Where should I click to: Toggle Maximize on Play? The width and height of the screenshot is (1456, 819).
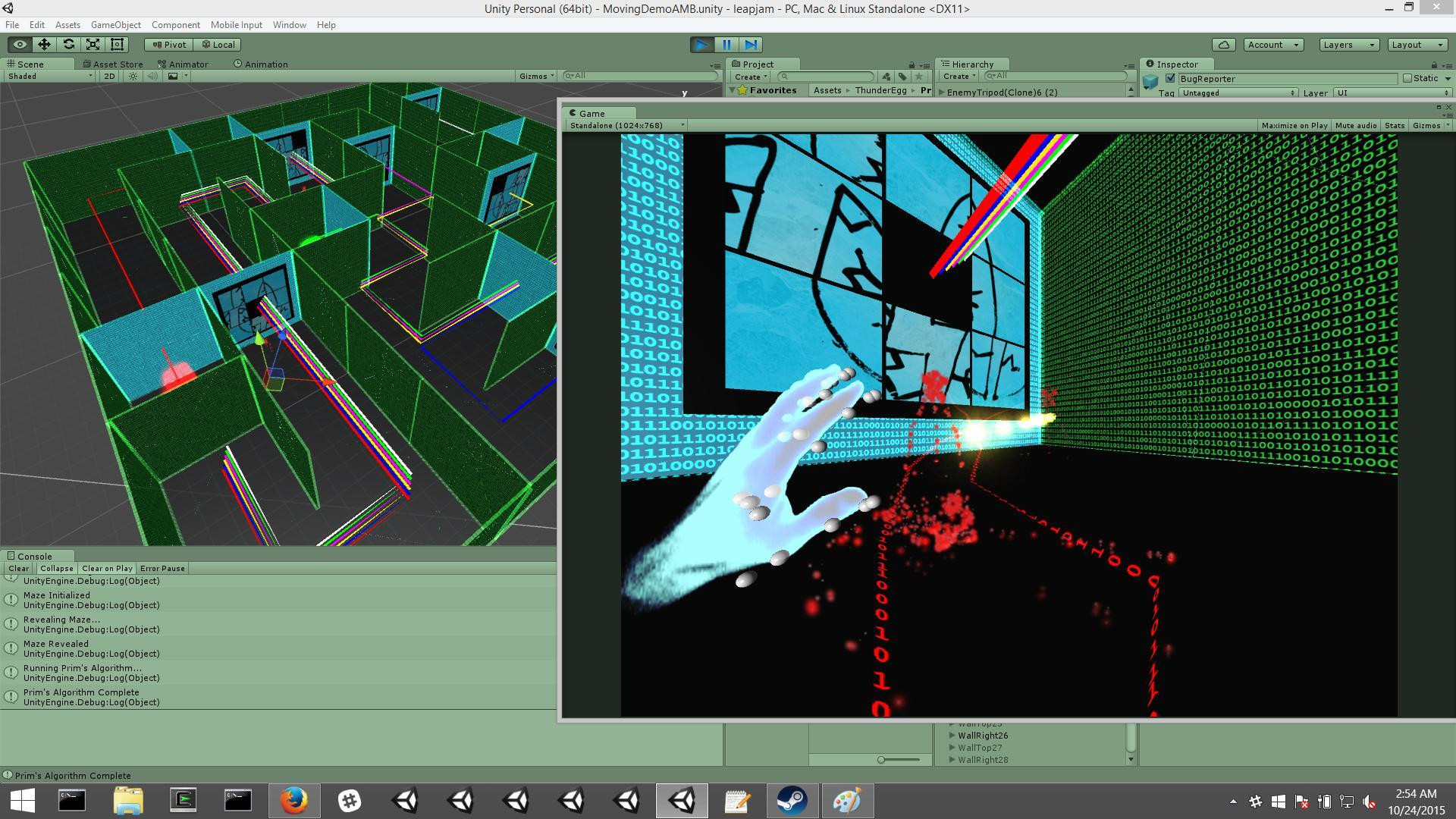[1294, 125]
